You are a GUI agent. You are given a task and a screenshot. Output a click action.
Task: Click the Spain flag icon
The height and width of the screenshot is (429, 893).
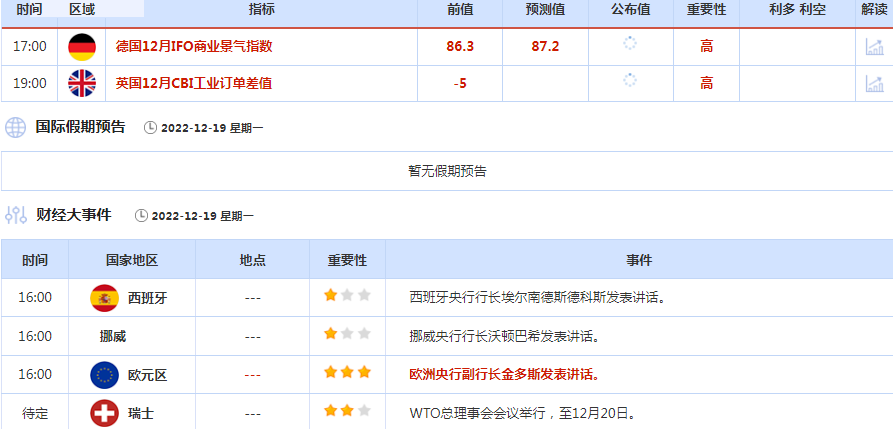(104, 297)
